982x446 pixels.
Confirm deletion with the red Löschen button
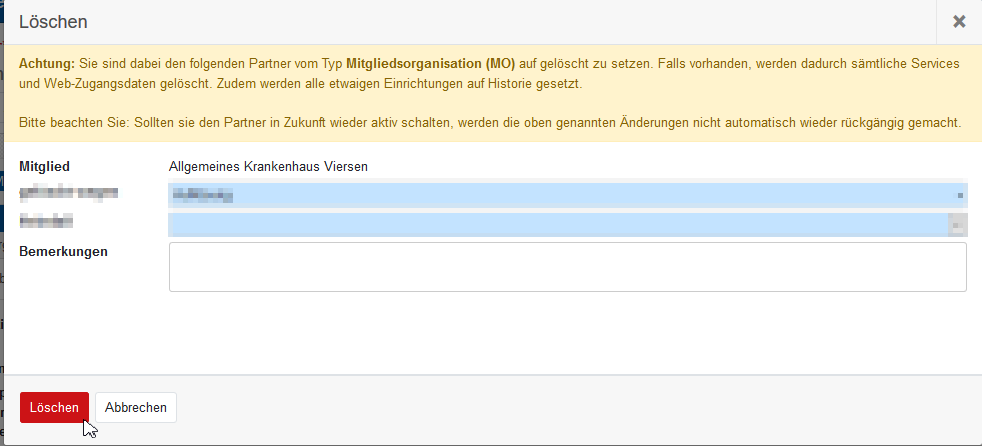click(x=54, y=407)
